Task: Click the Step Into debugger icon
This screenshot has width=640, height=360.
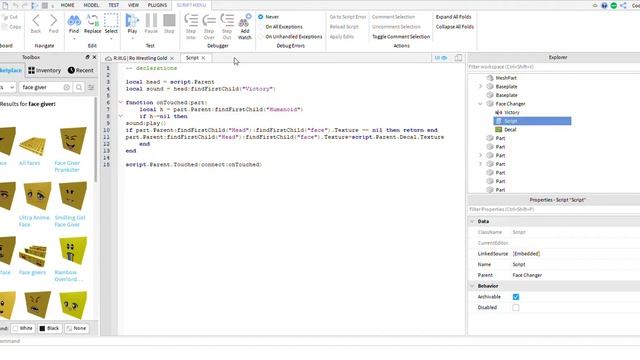Action: click(191, 20)
